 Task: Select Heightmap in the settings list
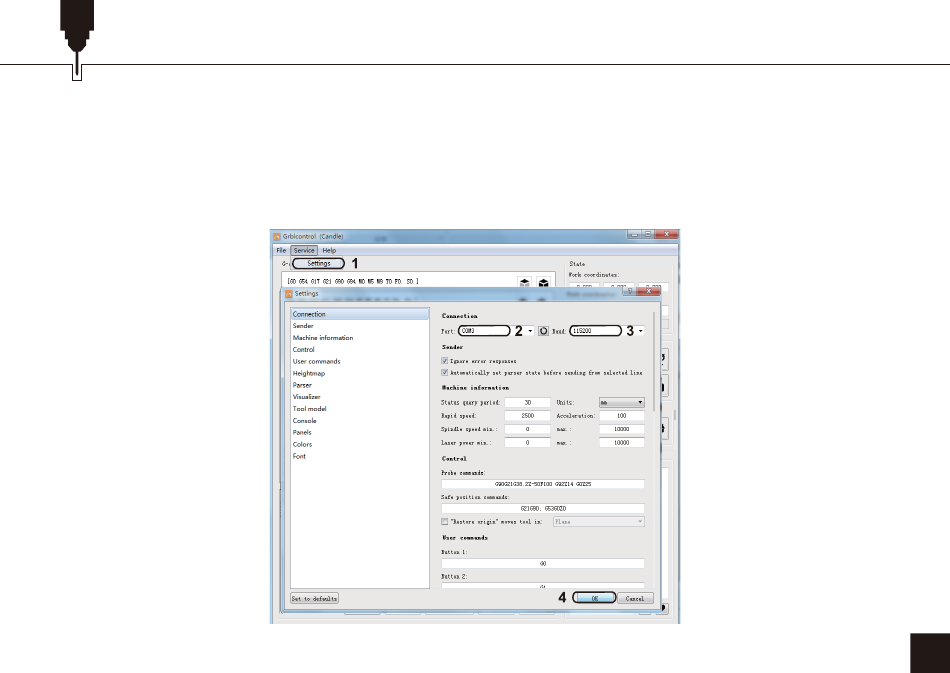click(x=309, y=373)
